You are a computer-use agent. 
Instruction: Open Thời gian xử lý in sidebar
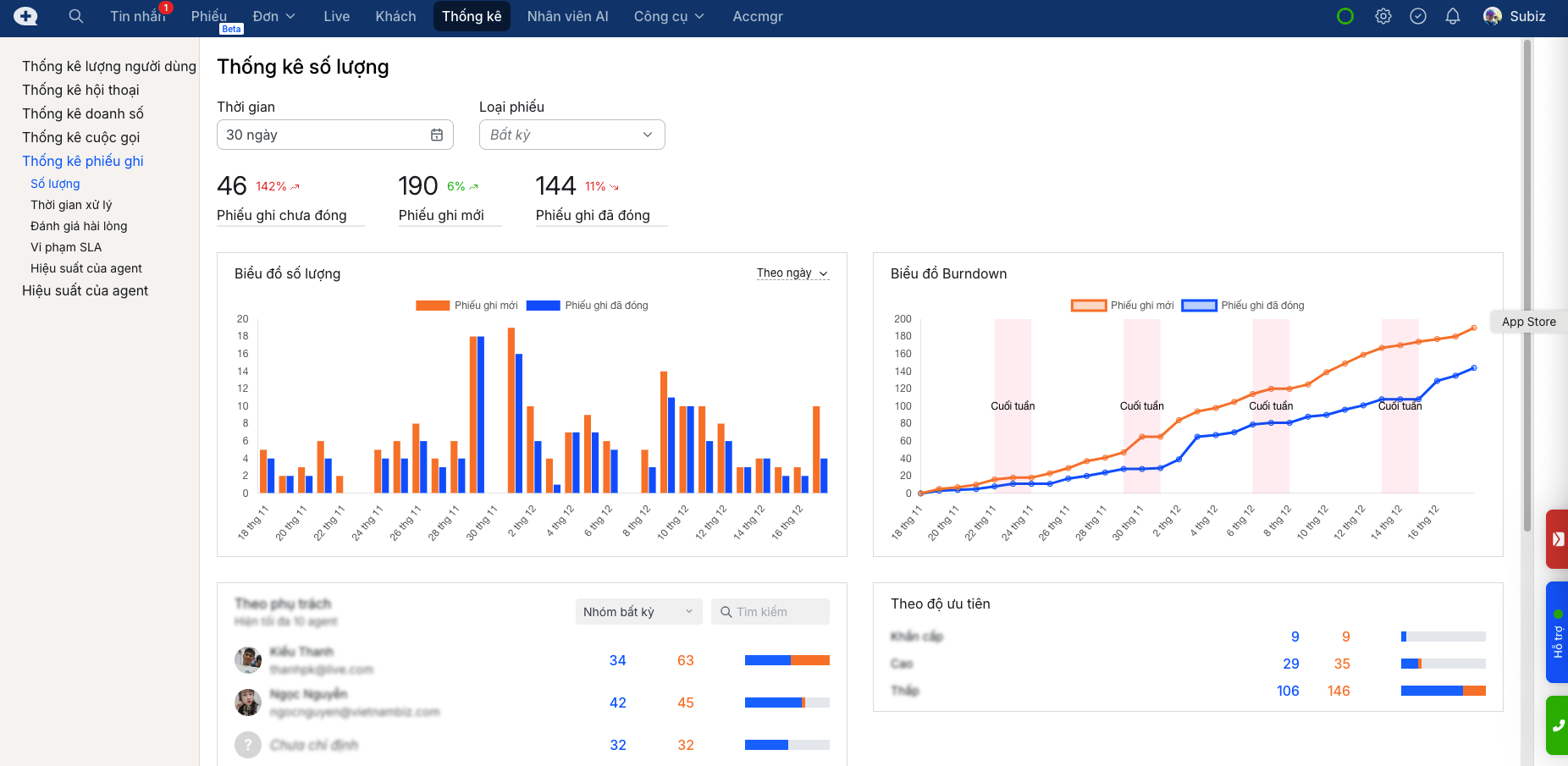(x=71, y=205)
